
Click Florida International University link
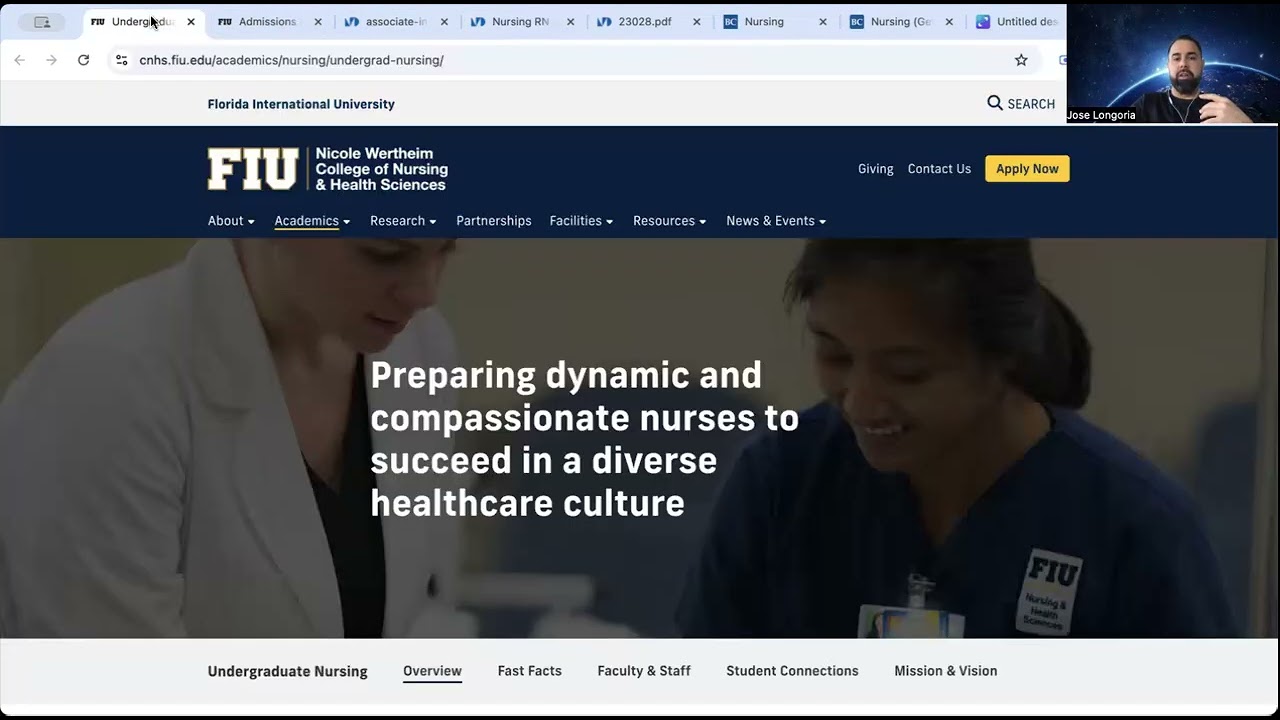coord(301,104)
